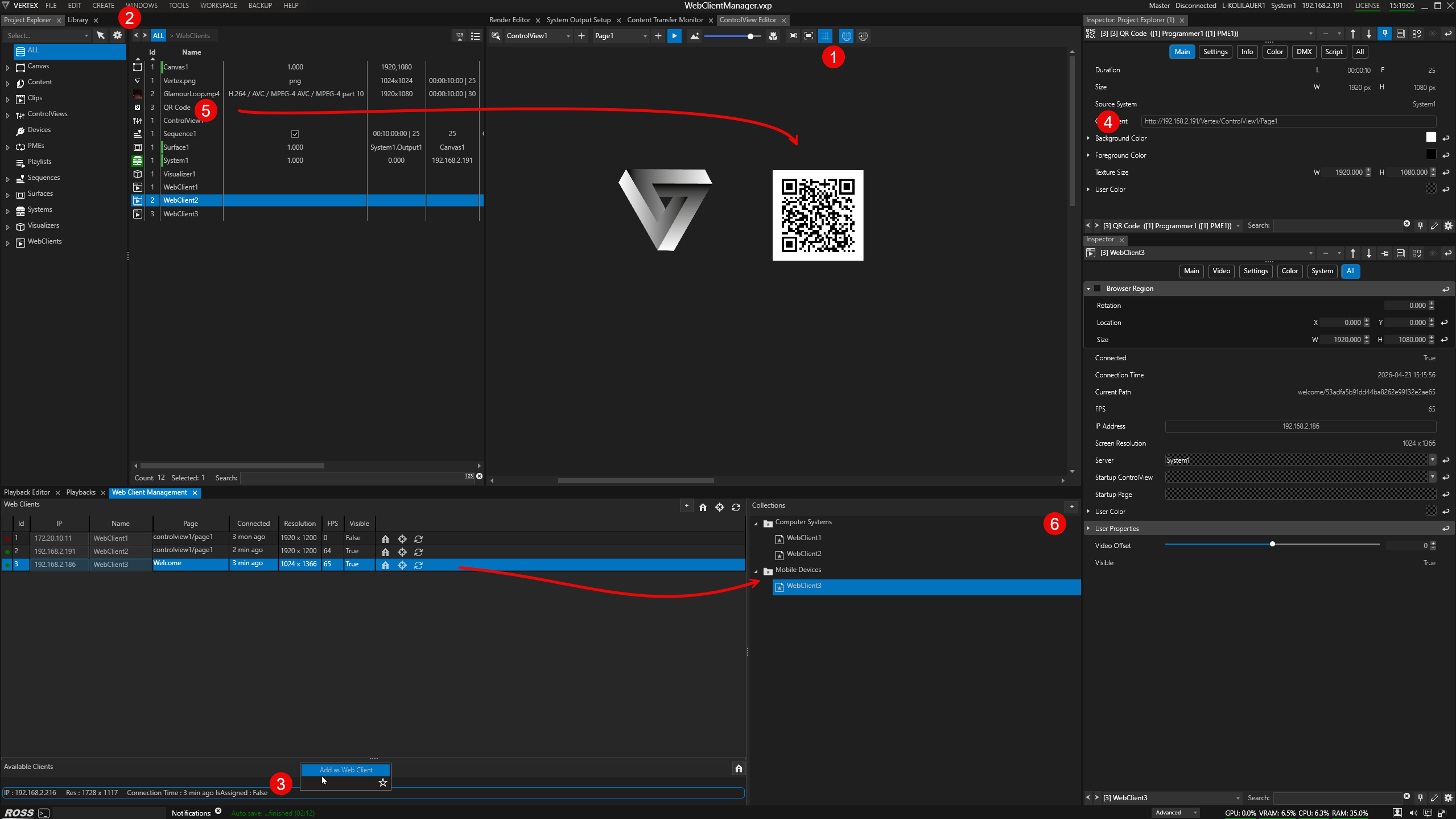Image resolution: width=1456 pixels, height=819 pixels.
Task: Expand the WebClients tree item
Action: pyautogui.click(x=8, y=242)
